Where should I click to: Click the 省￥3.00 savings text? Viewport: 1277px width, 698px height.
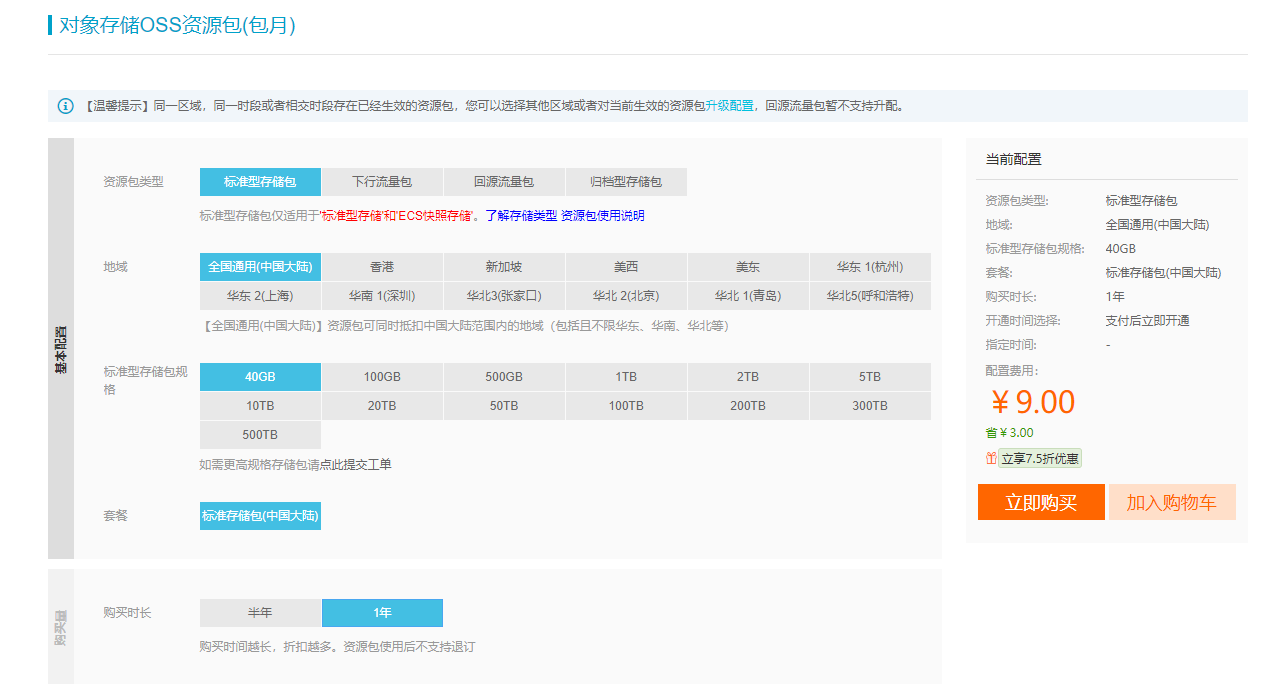(x=1009, y=433)
